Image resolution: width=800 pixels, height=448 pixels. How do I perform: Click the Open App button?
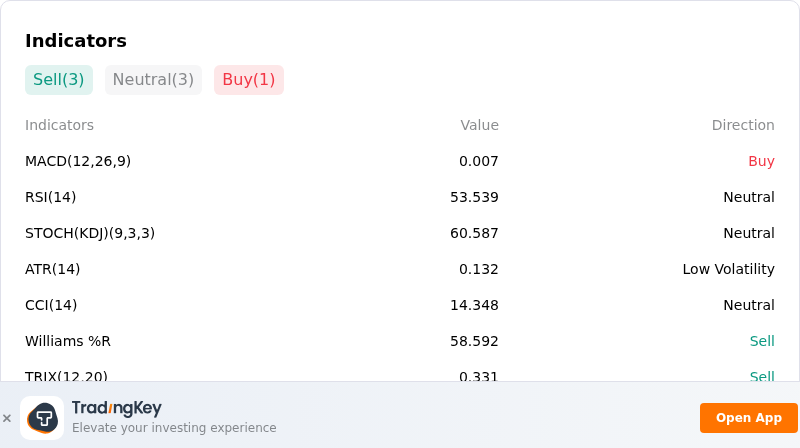coord(748,418)
